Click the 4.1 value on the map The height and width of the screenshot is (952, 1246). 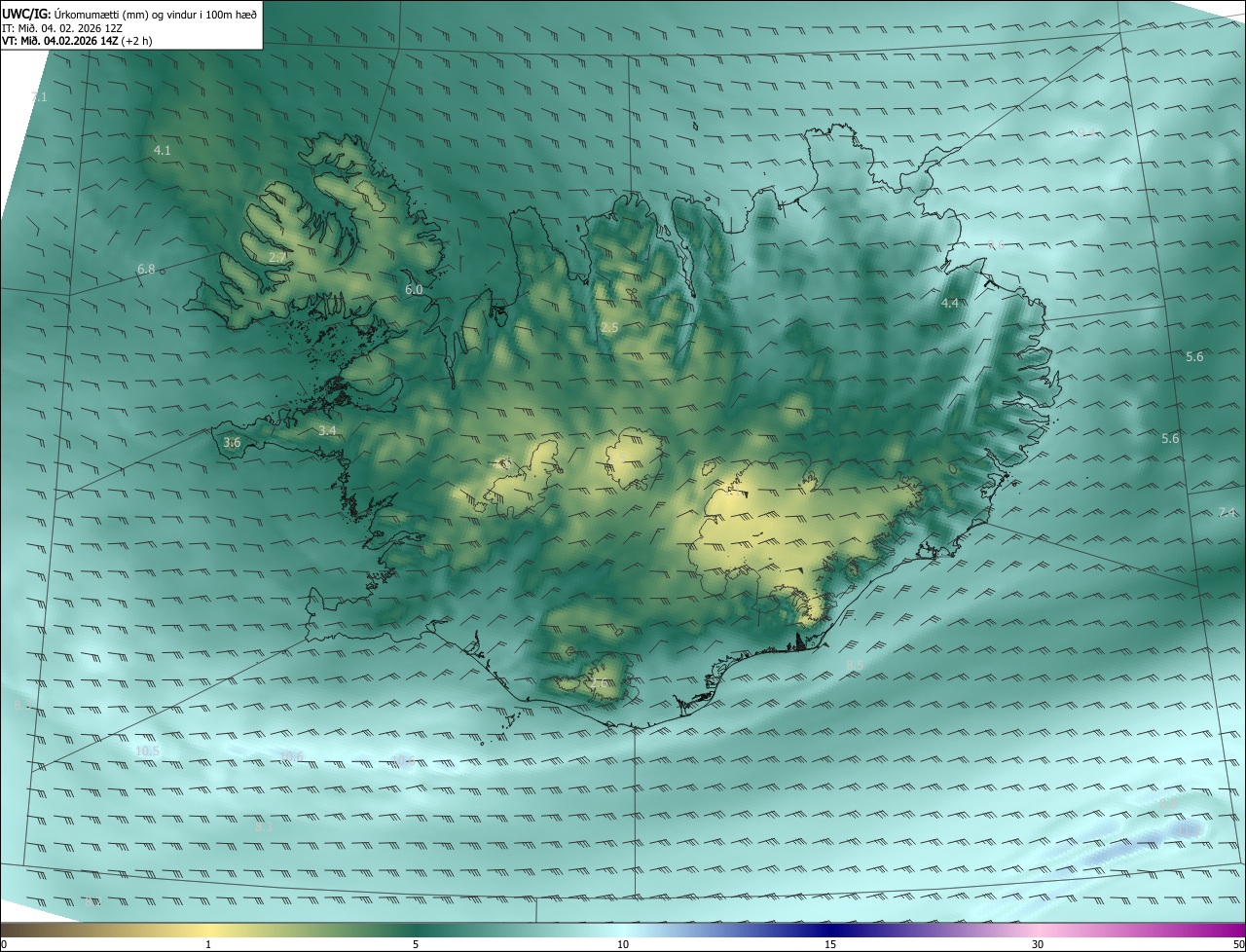(x=163, y=150)
